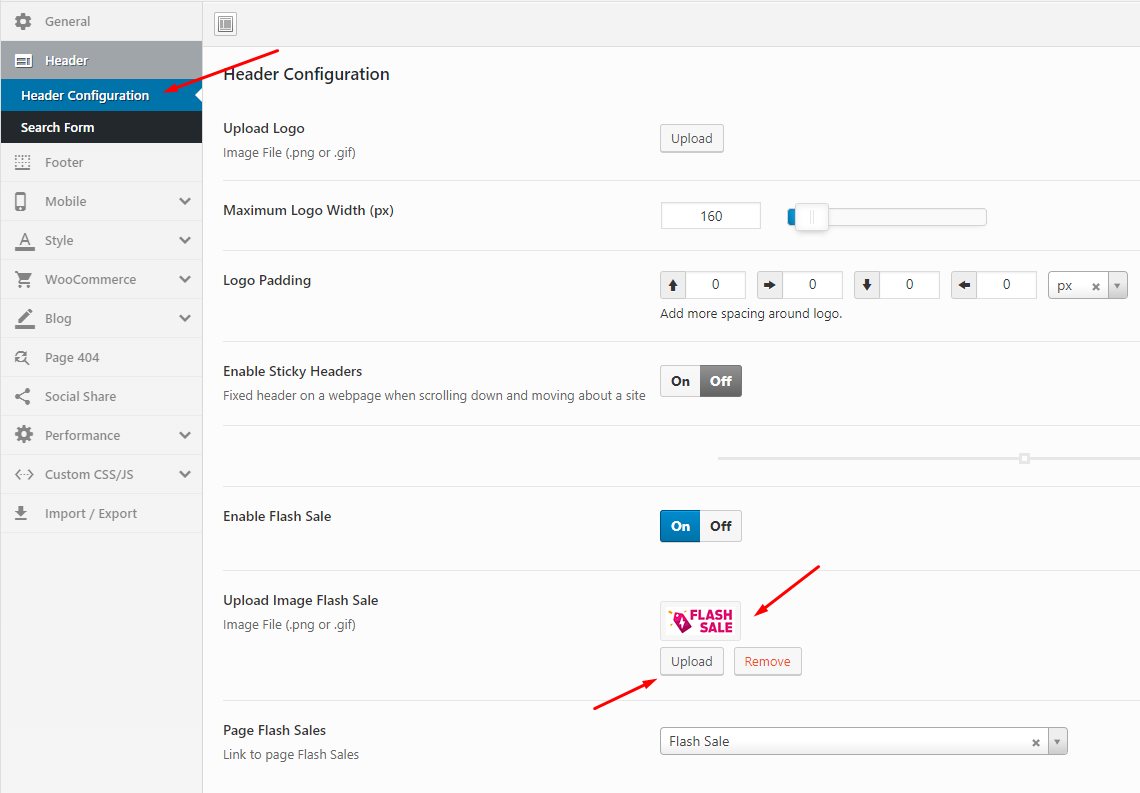Image resolution: width=1140 pixels, height=793 pixels.
Task: Expand the Mobile menu chevron
Action: pyautogui.click(x=185, y=201)
